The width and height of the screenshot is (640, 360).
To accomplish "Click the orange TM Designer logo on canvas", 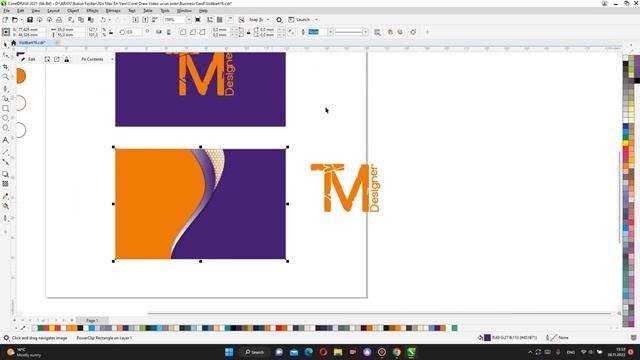I will point(345,188).
